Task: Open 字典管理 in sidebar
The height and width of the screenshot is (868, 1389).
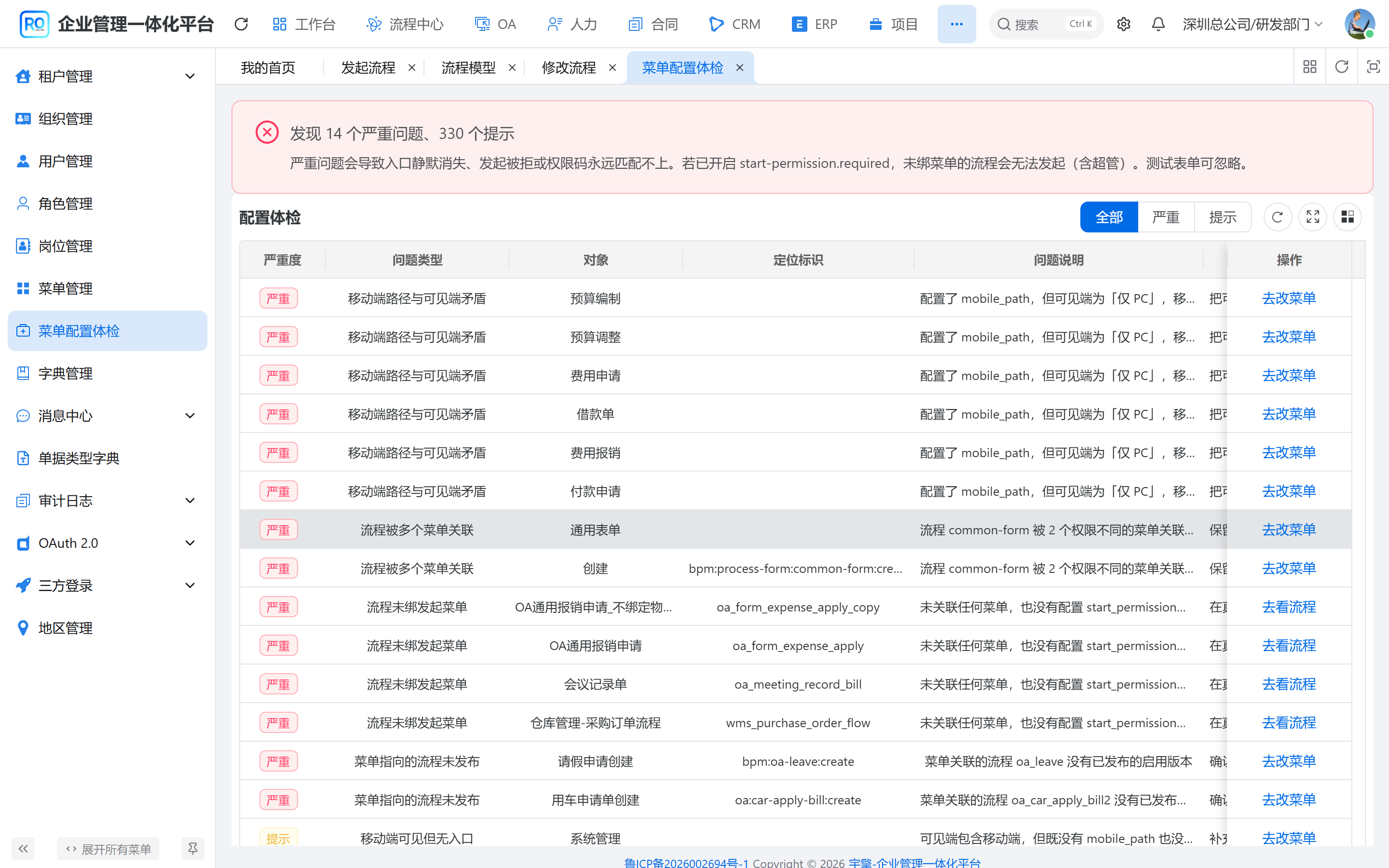Action: [x=108, y=374]
